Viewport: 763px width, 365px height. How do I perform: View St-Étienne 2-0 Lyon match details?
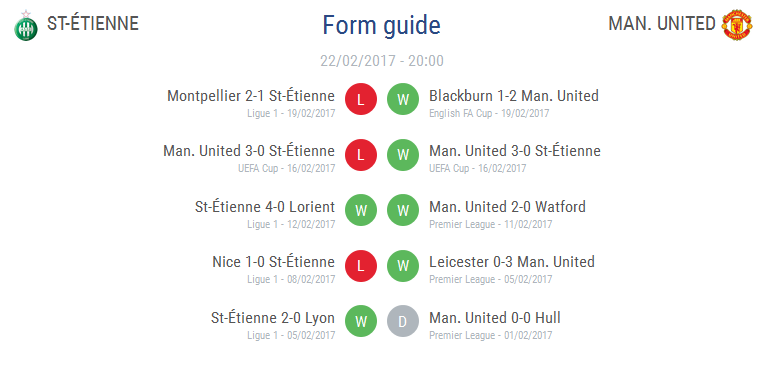coord(273,318)
